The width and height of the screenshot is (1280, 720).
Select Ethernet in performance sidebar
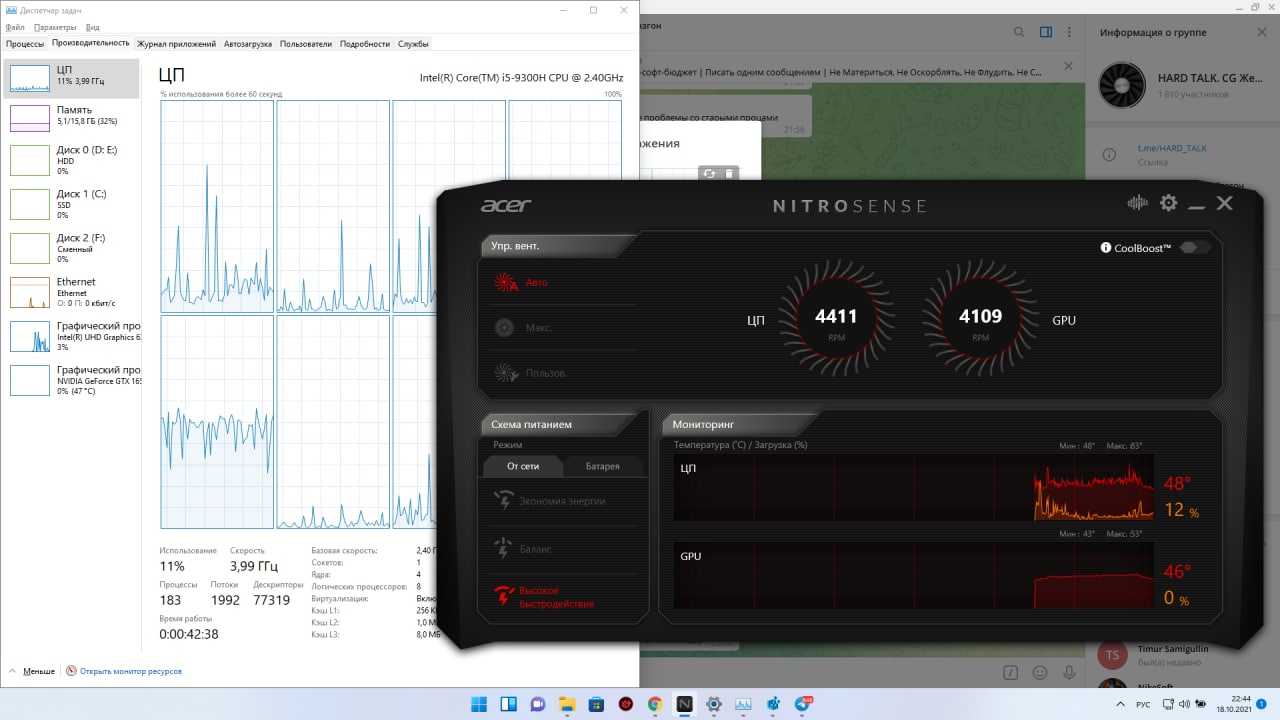[71, 292]
